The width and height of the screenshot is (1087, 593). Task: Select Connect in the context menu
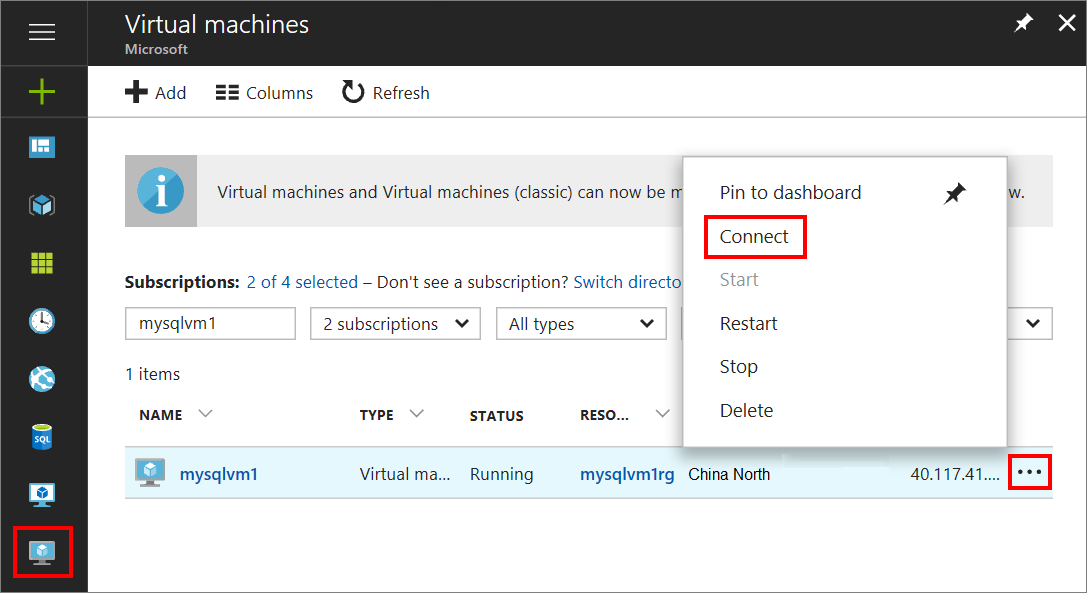754,237
